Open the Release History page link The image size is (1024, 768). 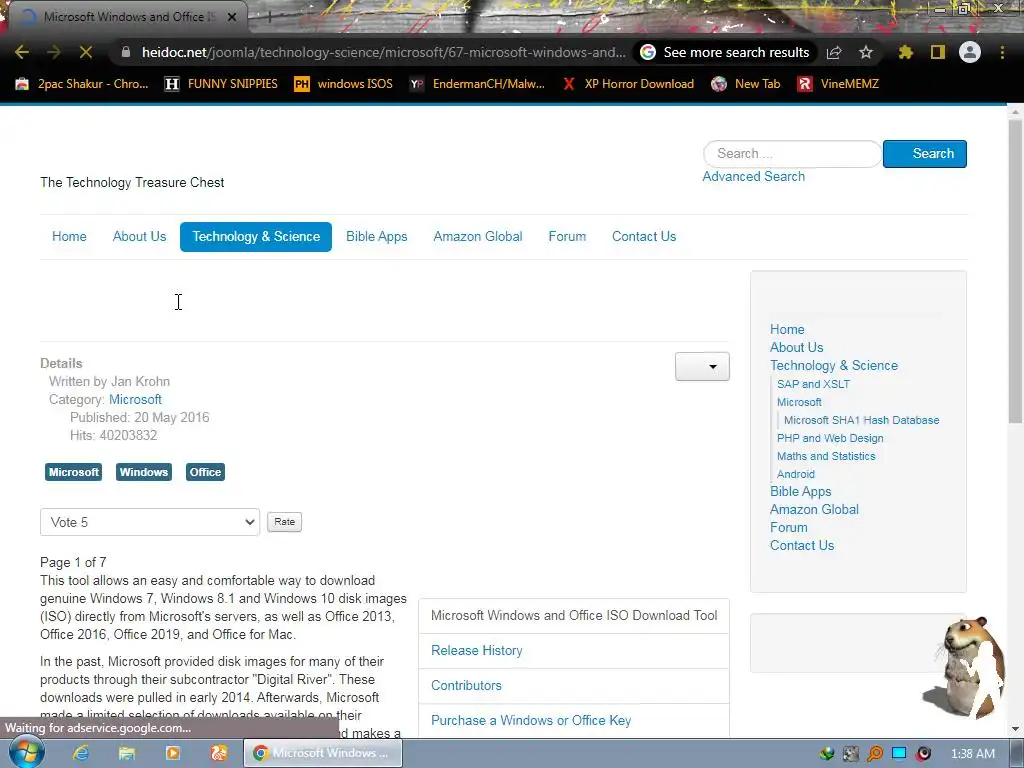(x=477, y=650)
